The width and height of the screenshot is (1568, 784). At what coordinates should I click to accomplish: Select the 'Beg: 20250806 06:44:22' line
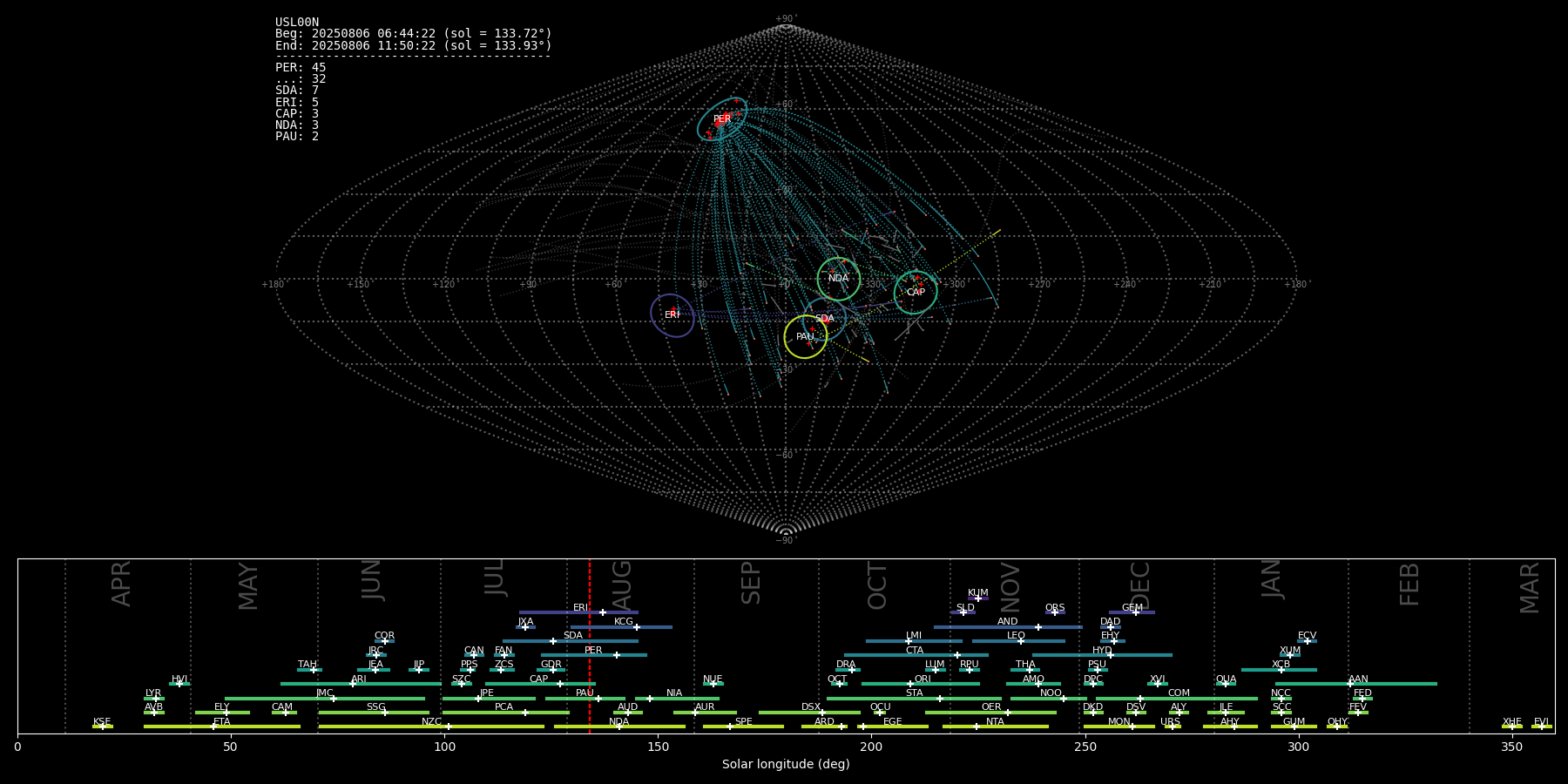point(414,34)
